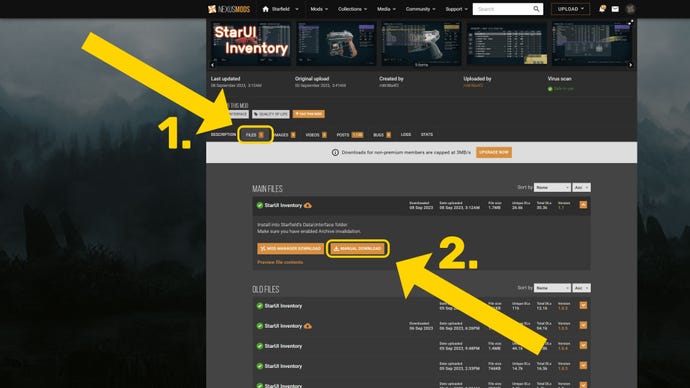Click the Upgrade Now button
690x388 pixels.
tap(494, 152)
